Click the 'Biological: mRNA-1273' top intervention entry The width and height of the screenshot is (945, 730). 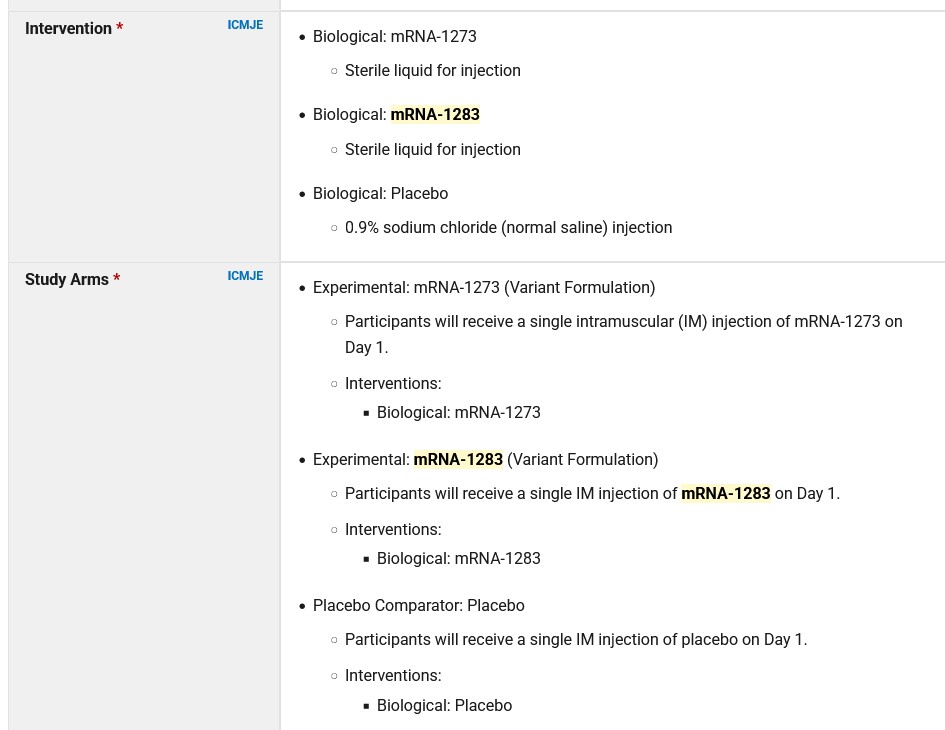tap(394, 37)
